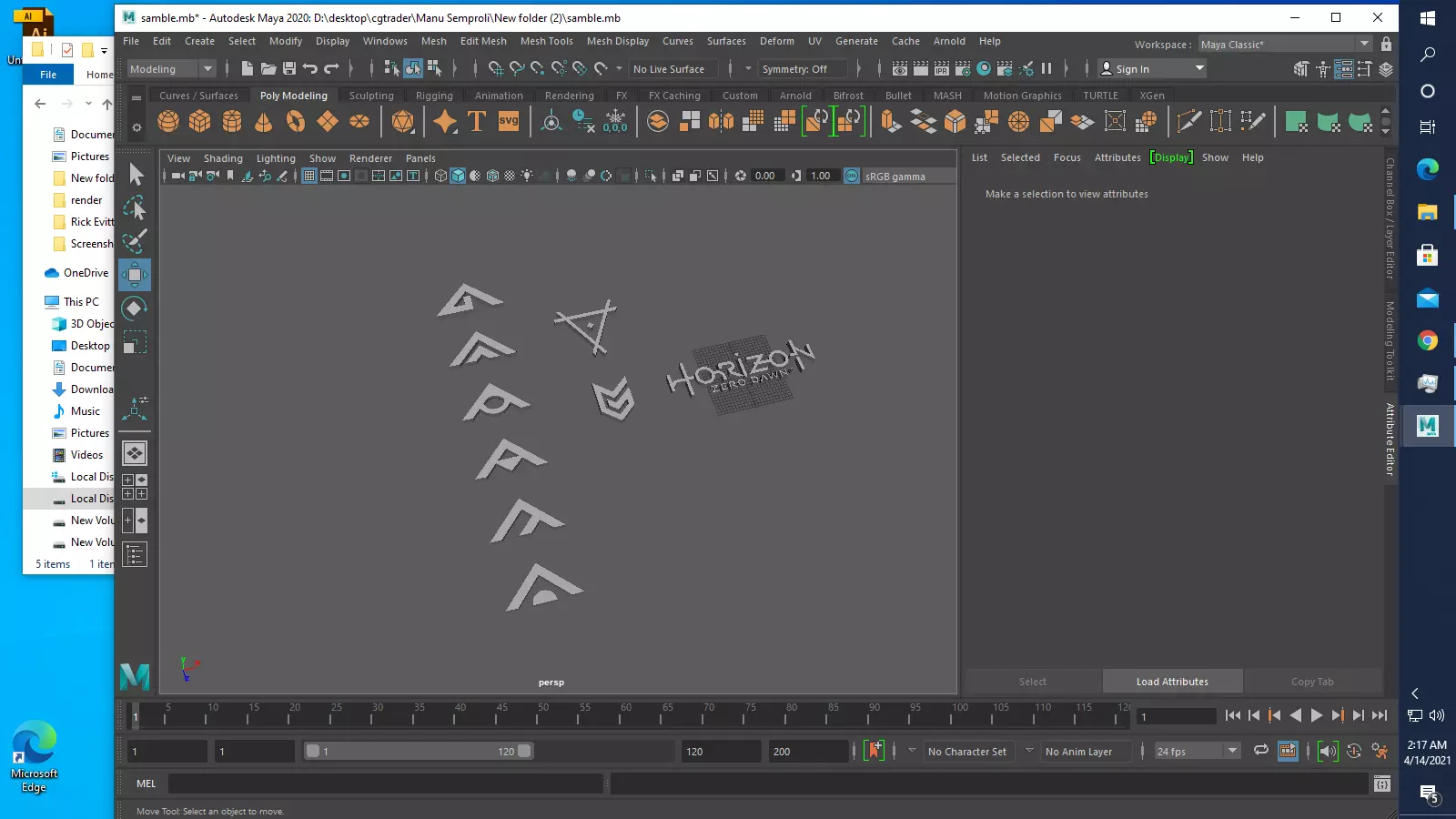Create a polygon plane from the shelf
1456x819 pixels.
(328, 121)
